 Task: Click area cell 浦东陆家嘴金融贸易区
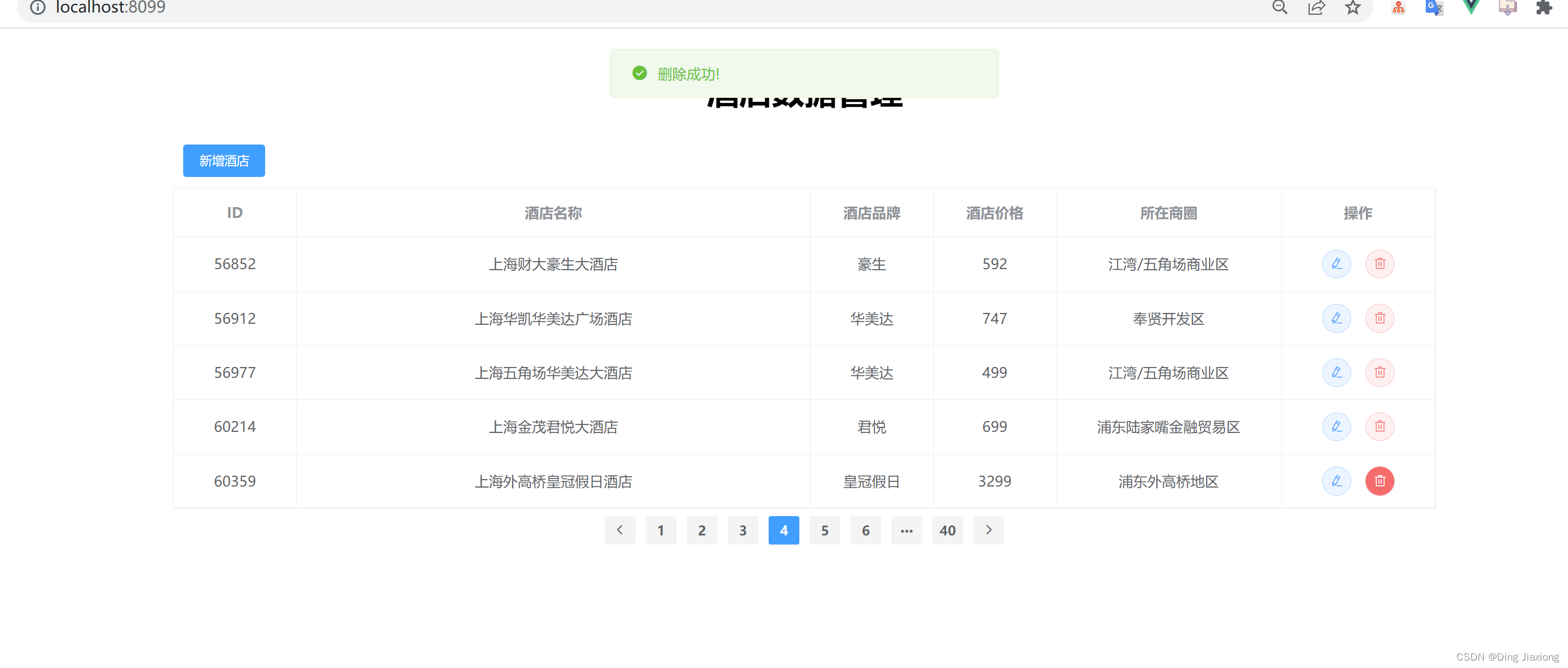point(1169,427)
